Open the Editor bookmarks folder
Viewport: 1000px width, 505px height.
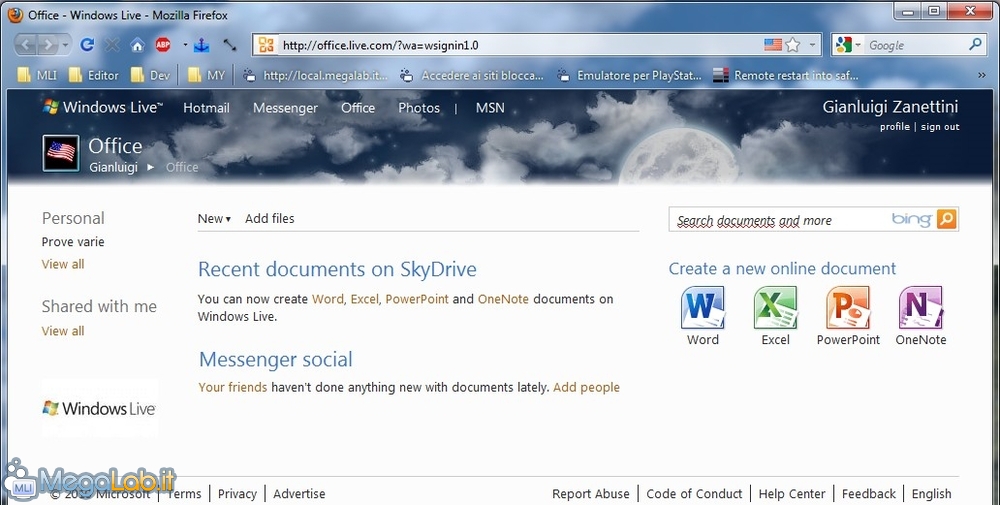(94, 75)
